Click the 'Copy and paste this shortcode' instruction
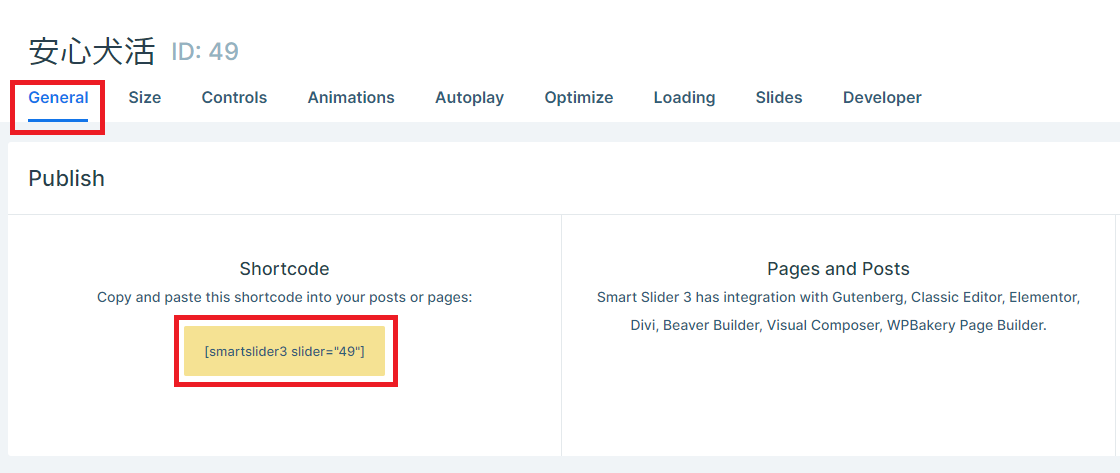Image resolution: width=1120 pixels, height=473 pixels. pos(284,297)
